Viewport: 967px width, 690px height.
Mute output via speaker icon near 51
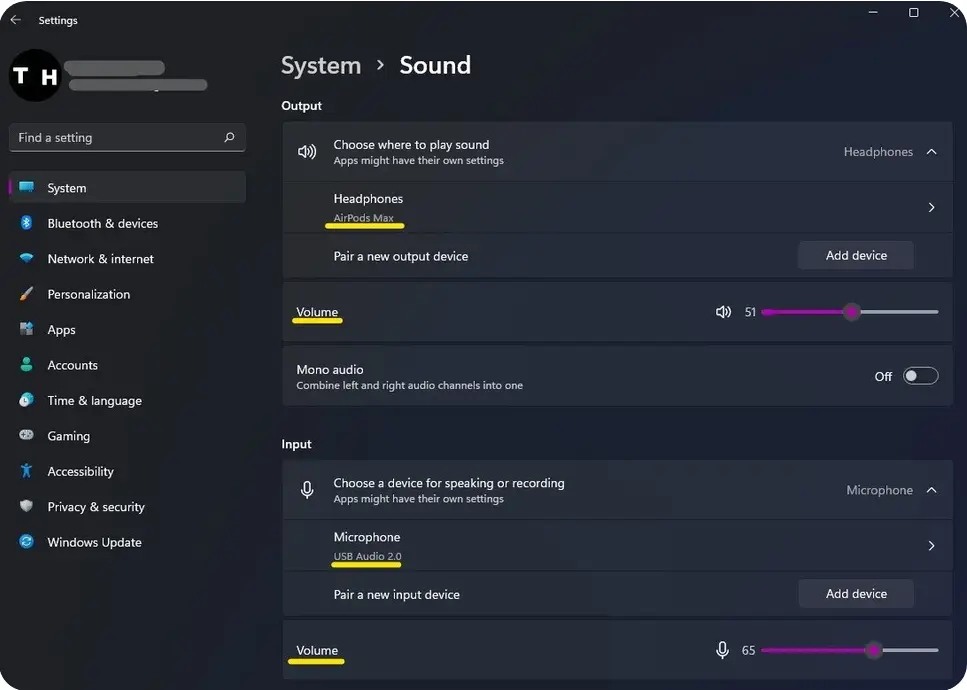tap(723, 312)
